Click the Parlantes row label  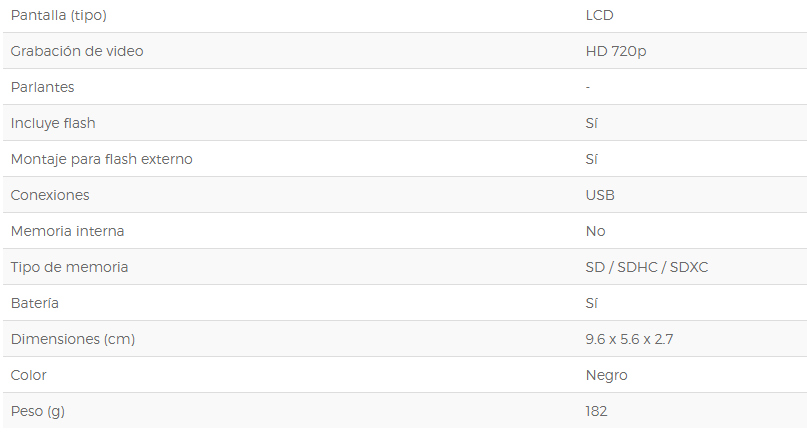pos(42,87)
